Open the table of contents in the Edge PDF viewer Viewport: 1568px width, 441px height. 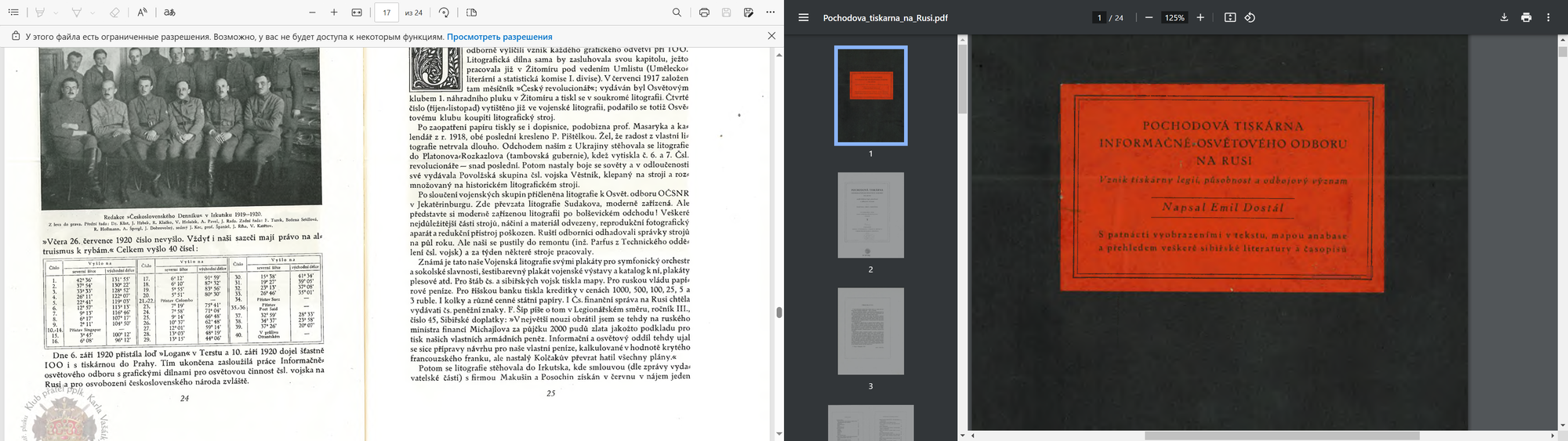pos(15,13)
